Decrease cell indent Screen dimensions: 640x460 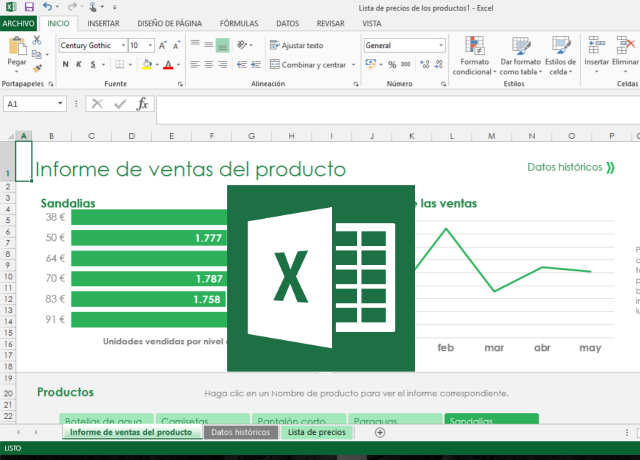click(x=242, y=64)
